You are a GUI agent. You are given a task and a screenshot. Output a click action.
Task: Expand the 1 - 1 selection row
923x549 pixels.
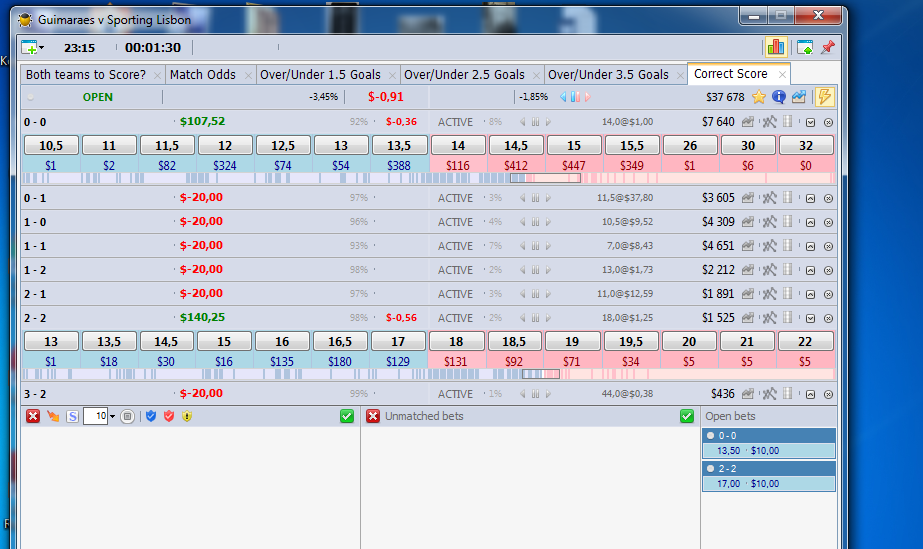(x=811, y=247)
